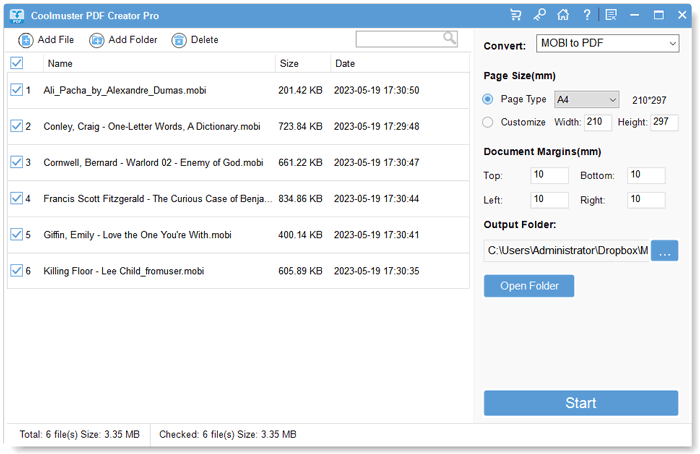The image size is (700, 454).
Task: Sort files by Size column header
Action: click(289, 63)
